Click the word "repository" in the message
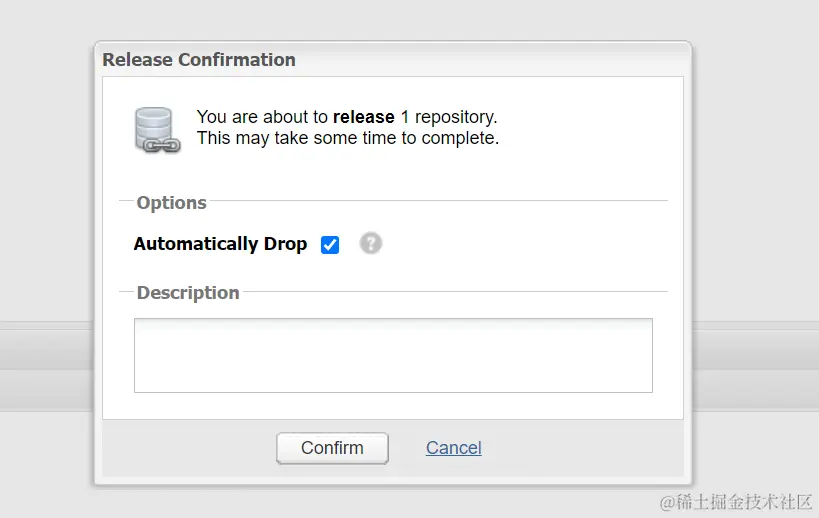This screenshot has width=819, height=518. tap(455, 117)
